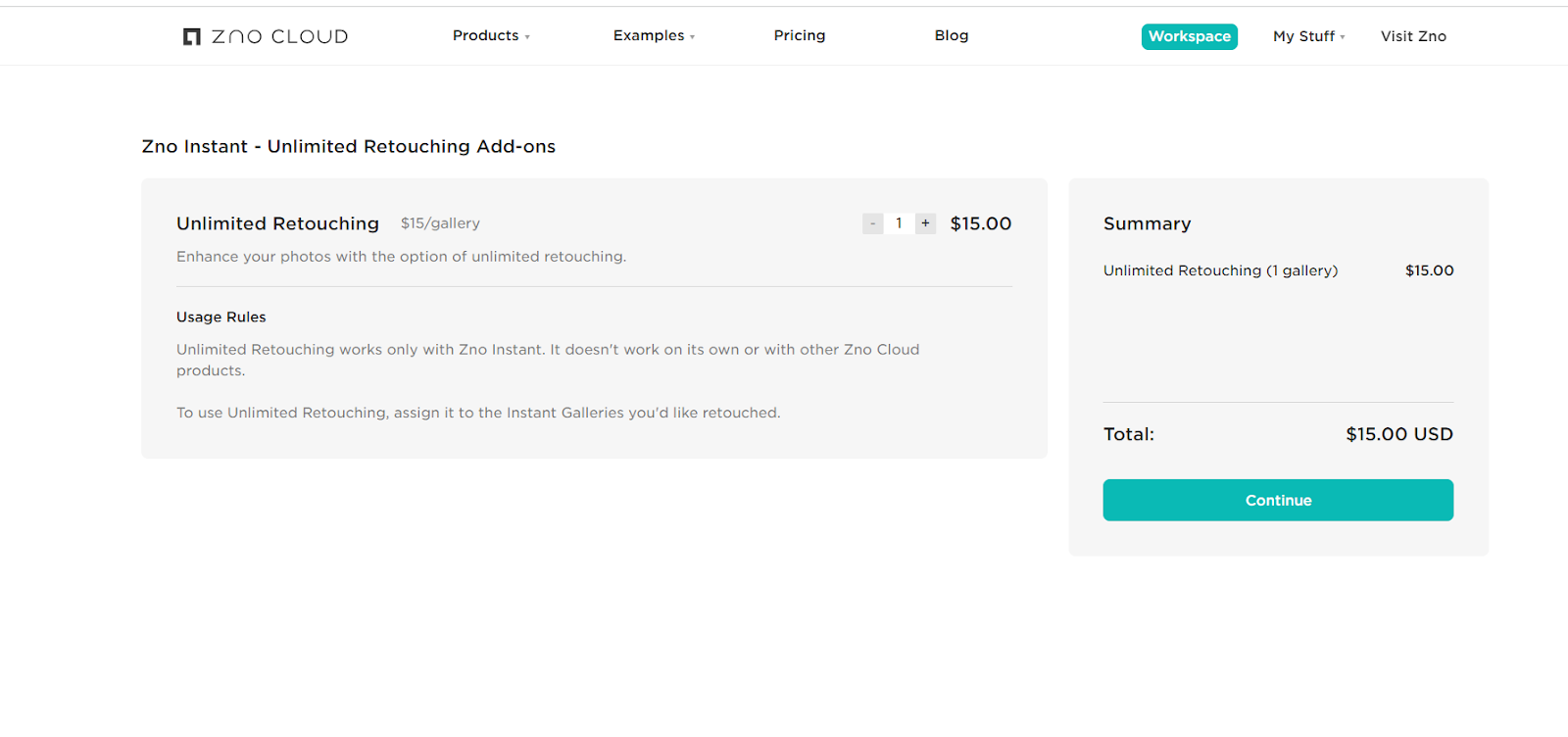Click the ZNO CLOUD wordmark text
Image resolution: width=1568 pixels, height=737 pixels.
tap(280, 37)
